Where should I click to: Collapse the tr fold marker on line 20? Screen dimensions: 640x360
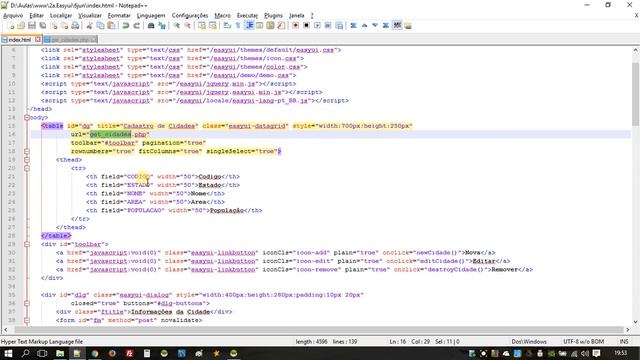tap(27, 168)
